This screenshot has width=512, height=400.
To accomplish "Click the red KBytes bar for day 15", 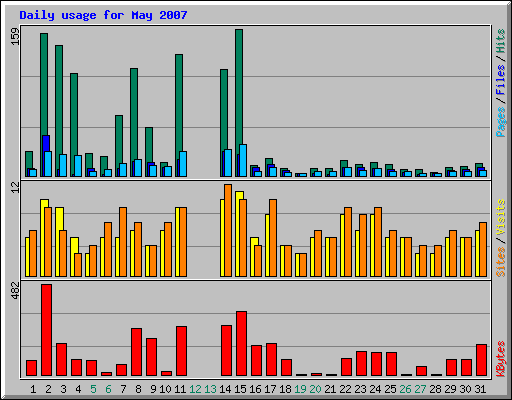I will pos(241,343).
